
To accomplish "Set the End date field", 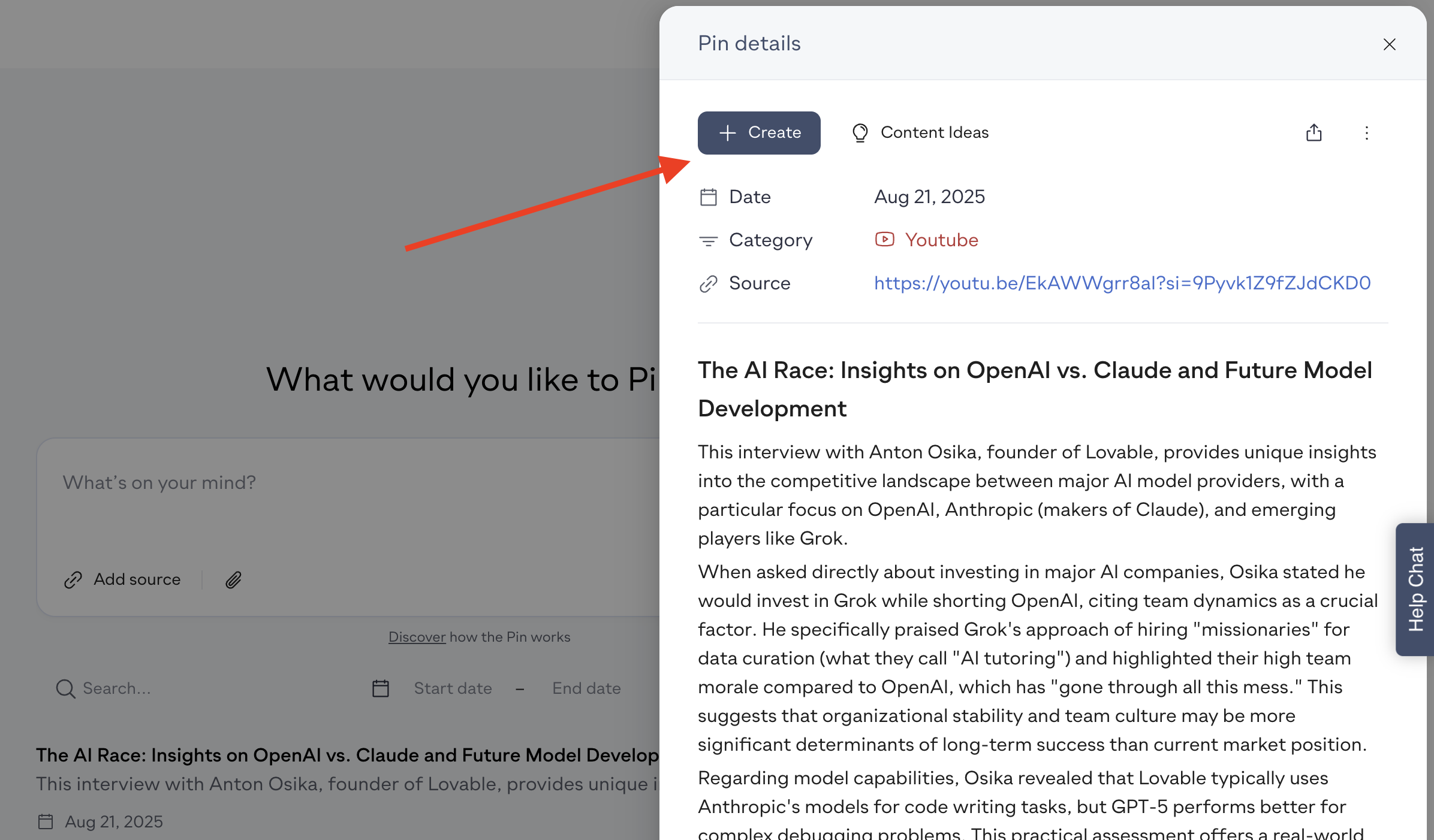I will [586, 688].
